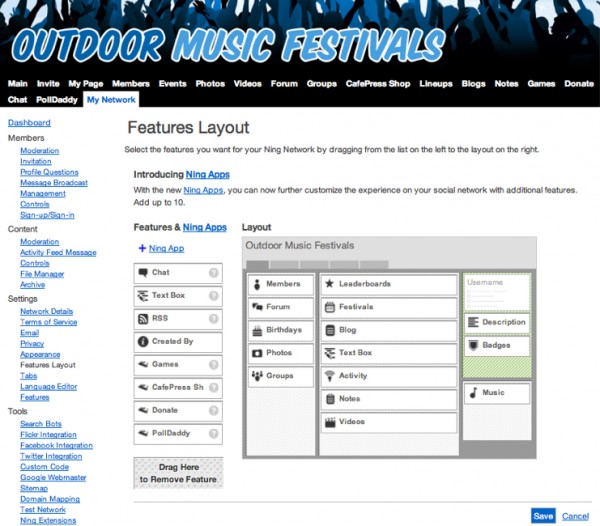Click the Birthdays cake icon
Screen dimensions: 600x526
tap(257, 330)
